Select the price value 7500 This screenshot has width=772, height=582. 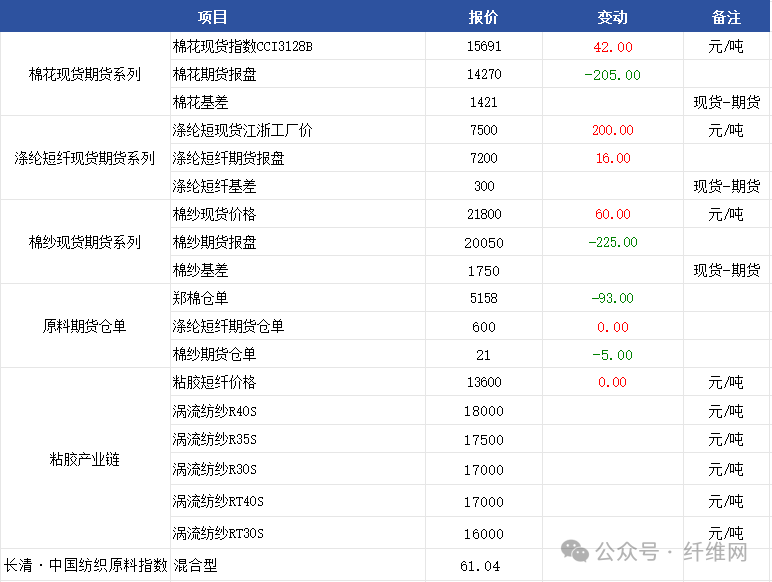click(484, 130)
